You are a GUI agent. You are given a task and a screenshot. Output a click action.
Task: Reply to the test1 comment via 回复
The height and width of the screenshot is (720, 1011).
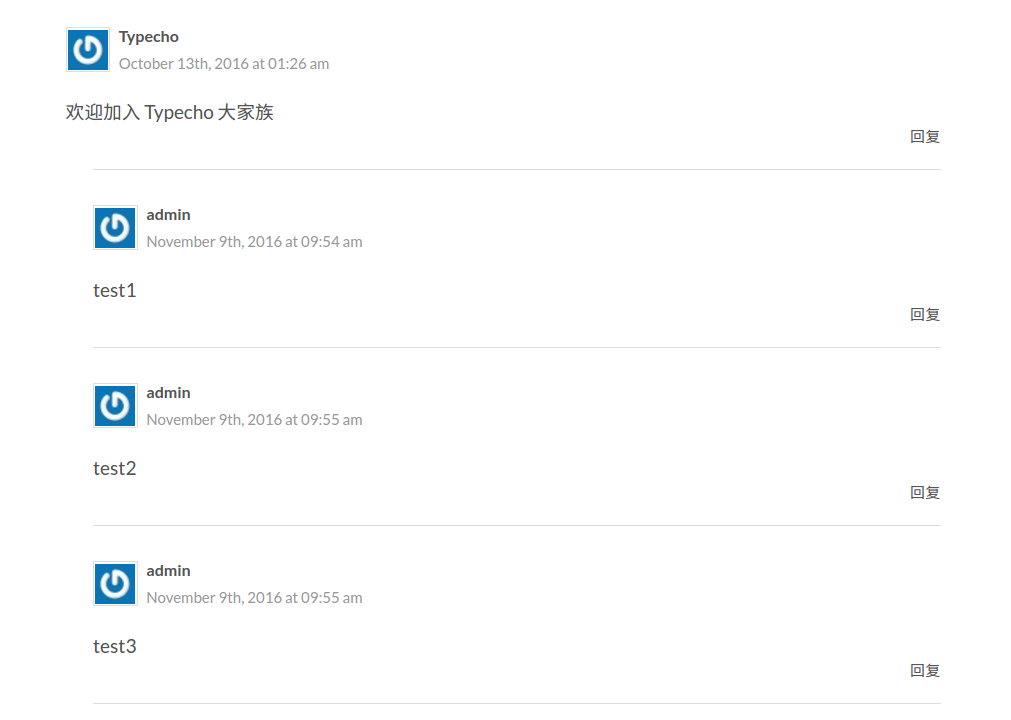(925, 315)
